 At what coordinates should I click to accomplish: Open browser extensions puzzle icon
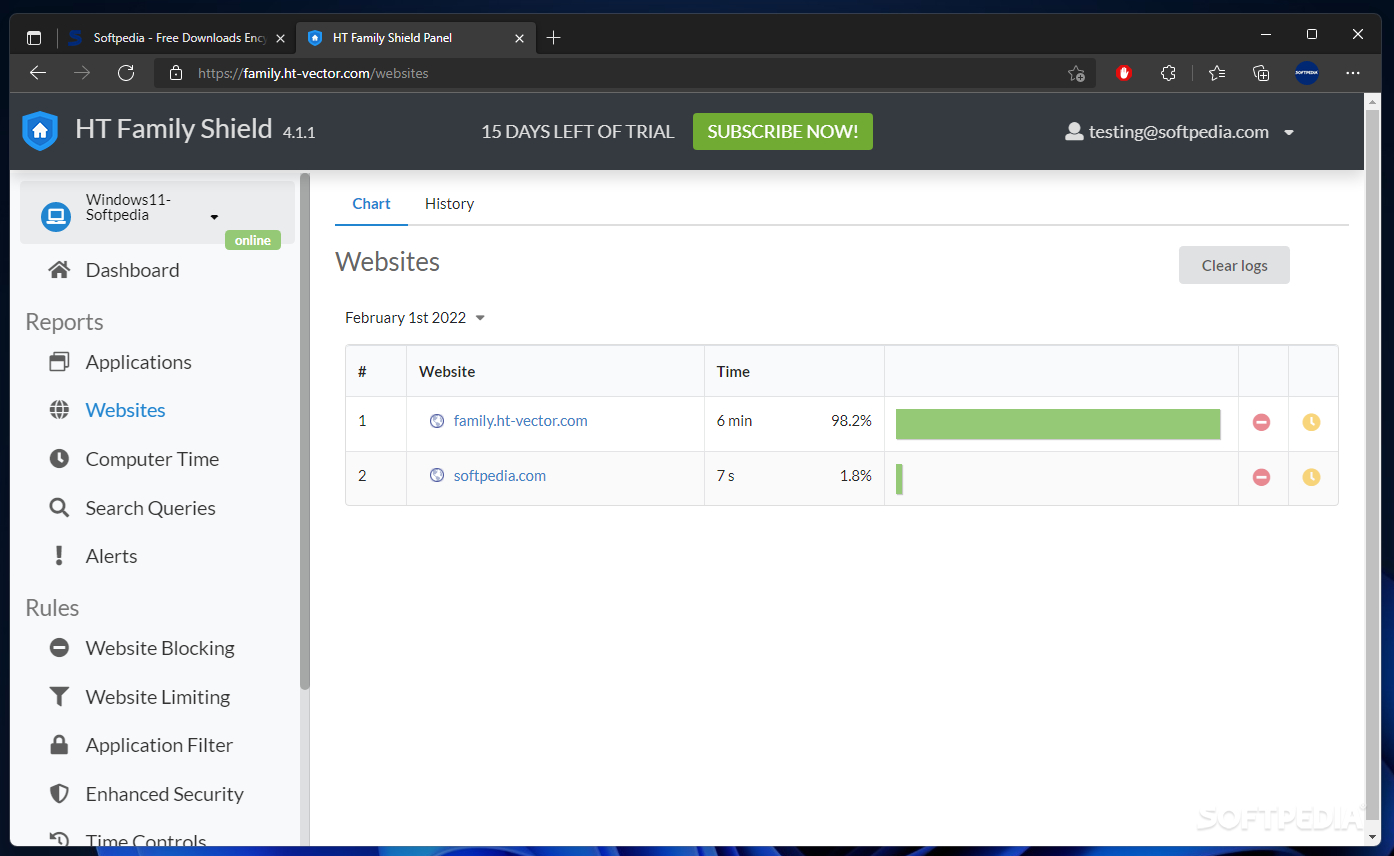click(x=1168, y=73)
